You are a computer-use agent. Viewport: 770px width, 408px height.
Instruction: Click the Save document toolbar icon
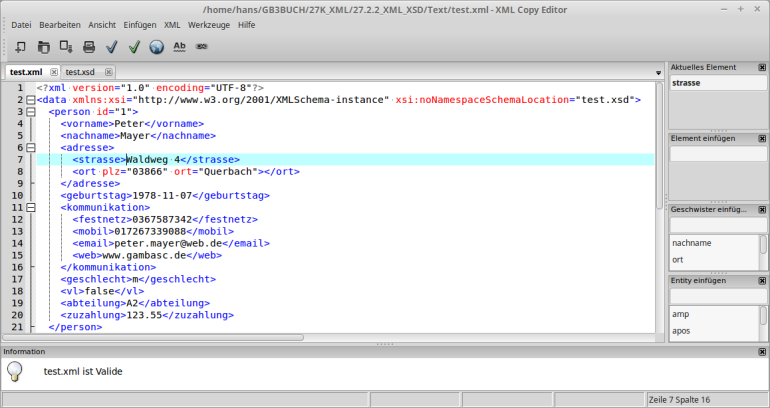66,46
